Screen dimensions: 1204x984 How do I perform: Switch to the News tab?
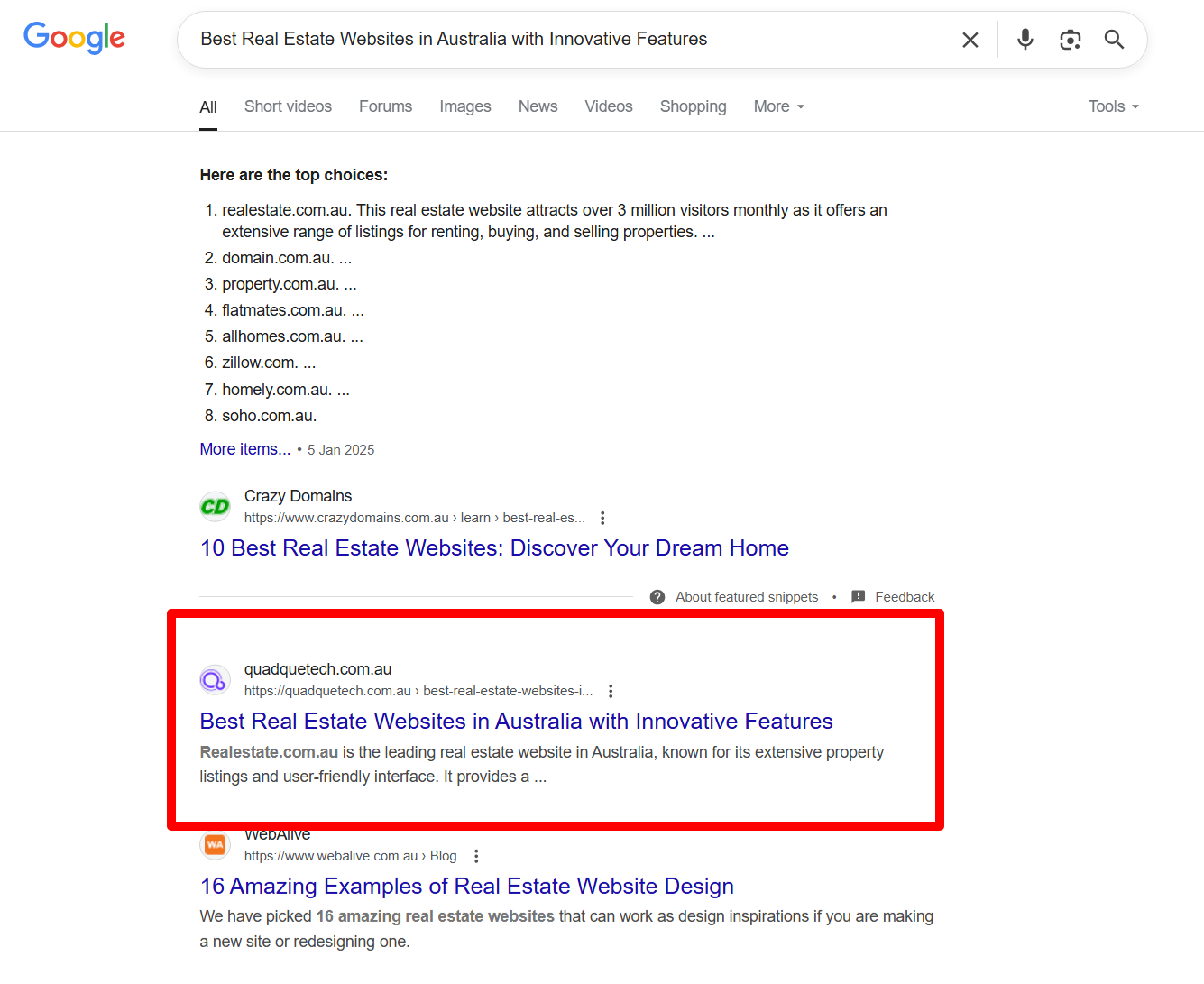coord(538,106)
